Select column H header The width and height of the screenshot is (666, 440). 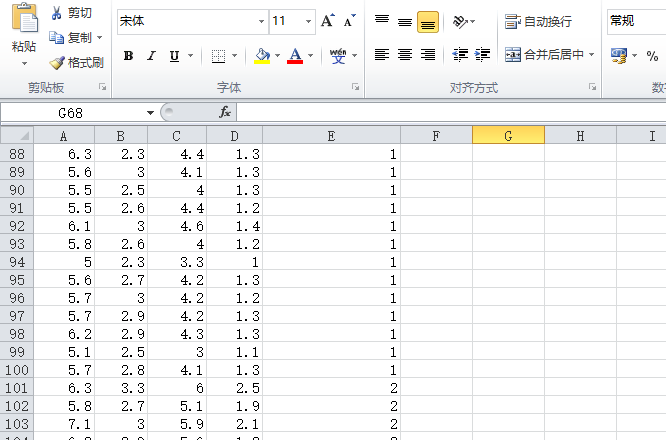point(580,136)
